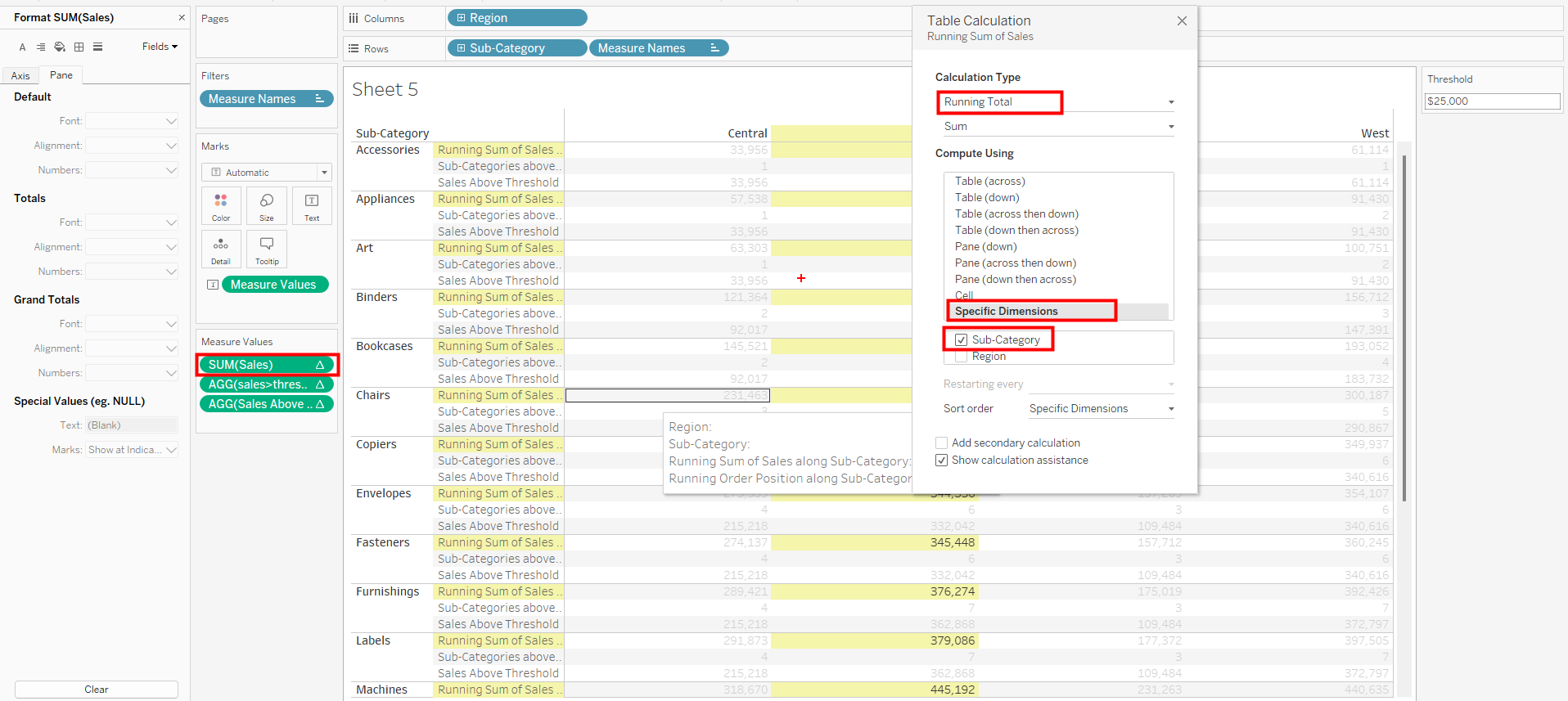Click the Tooltip button on Marks card
The width and height of the screenshot is (1568, 701).
[x=267, y=249]
